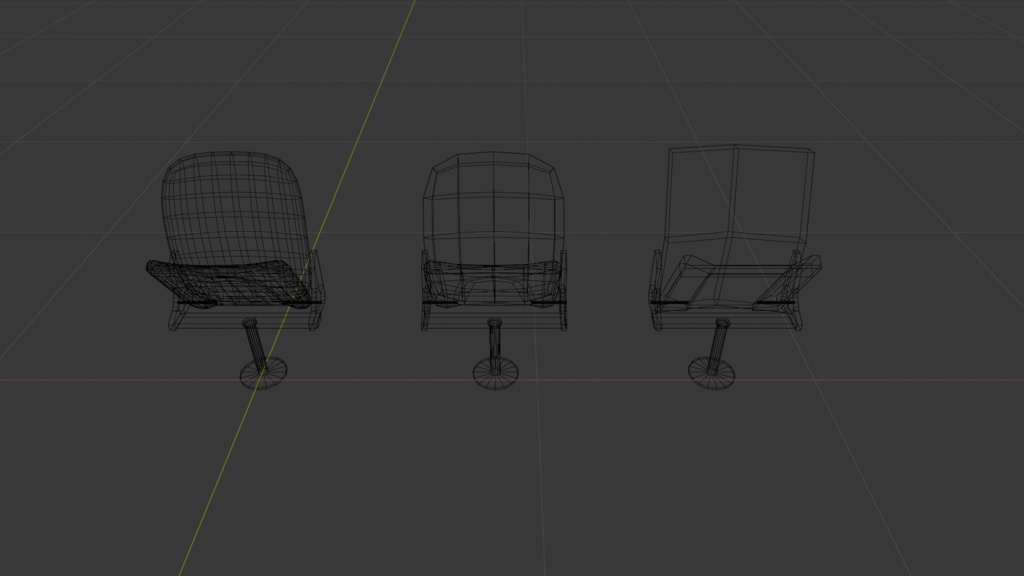Click the dense mesh seat cushion of the high-poly chair
This screenshot has width=1024, height=576.
(x=229, y=283)
